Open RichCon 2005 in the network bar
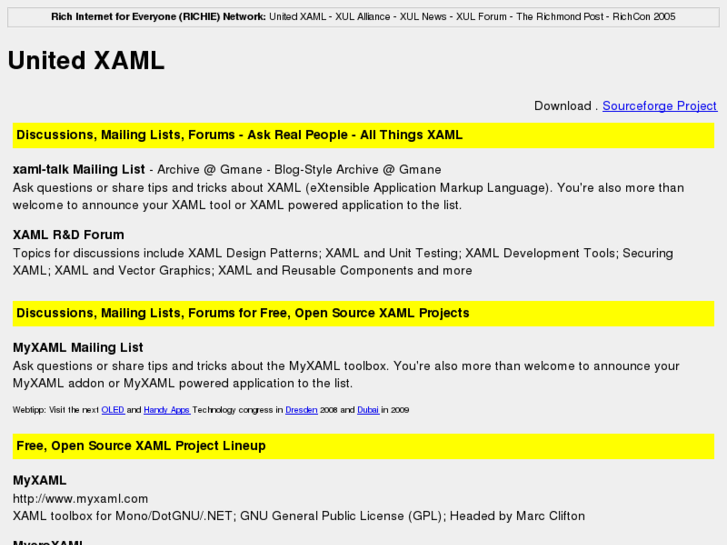The width and height of the screenshot is (727, 545). click(x=644, y=17)
